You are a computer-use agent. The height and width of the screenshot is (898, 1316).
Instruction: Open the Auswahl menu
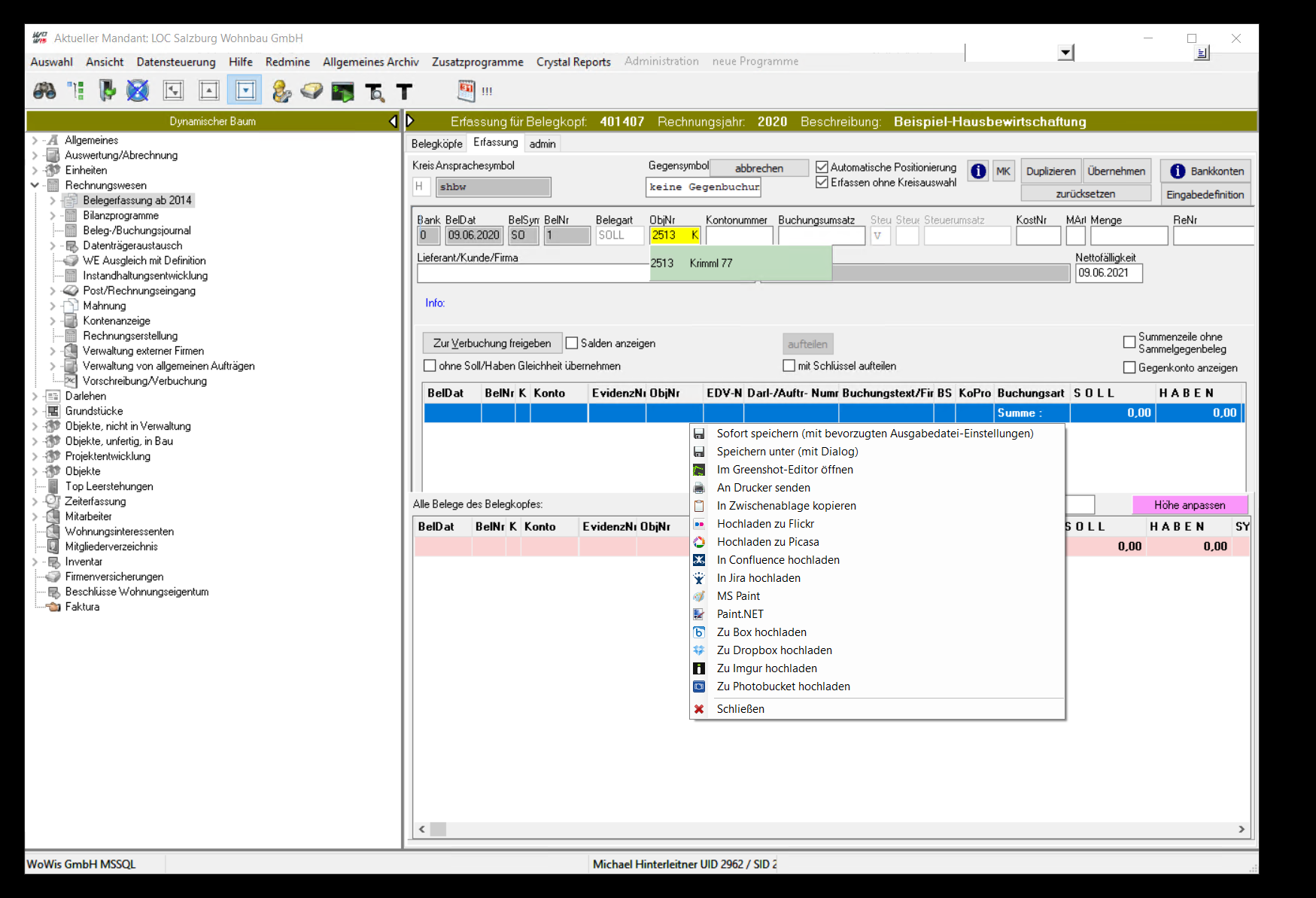tap(52, 62)
